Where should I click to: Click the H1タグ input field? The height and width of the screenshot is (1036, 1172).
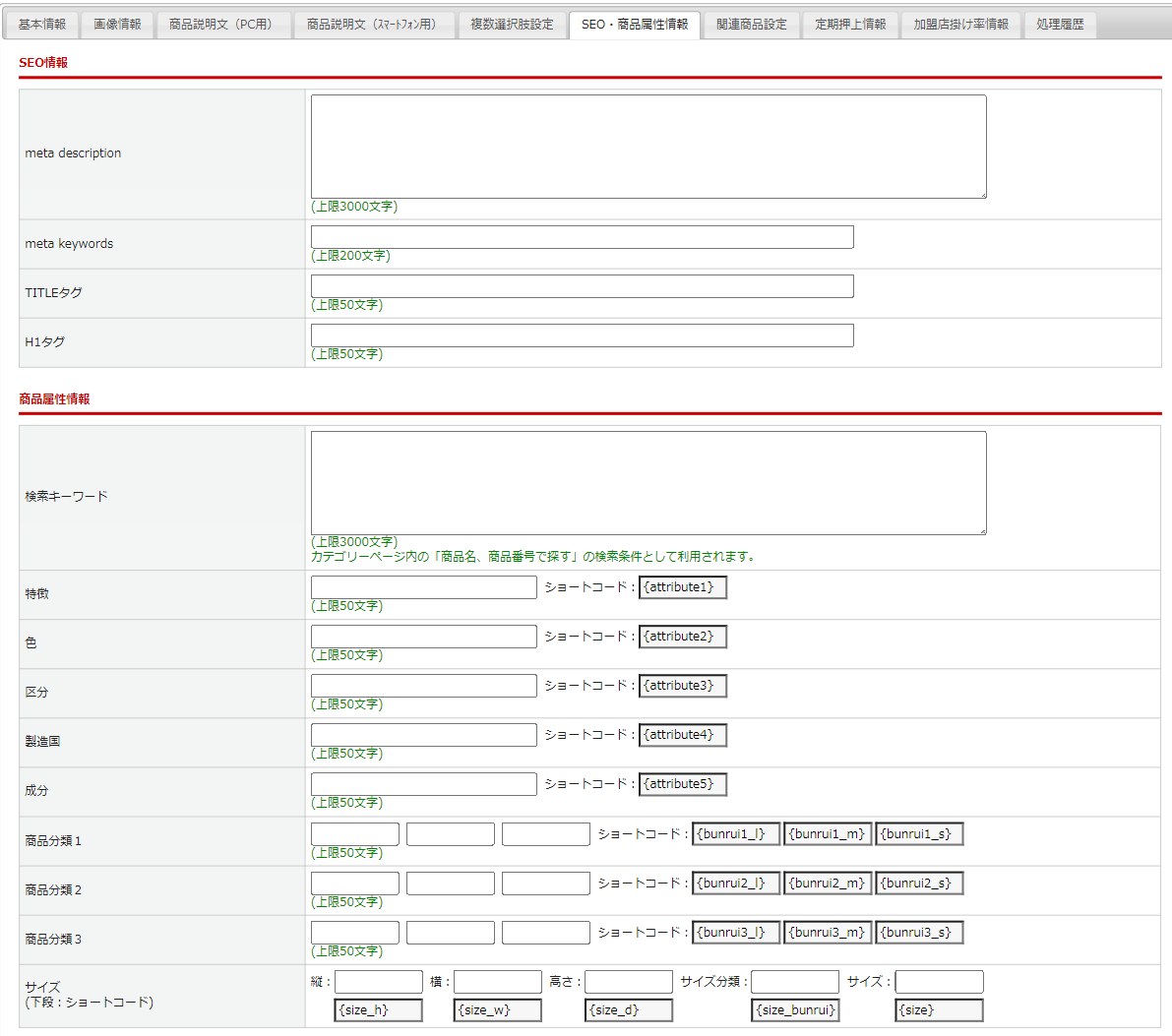582,335
